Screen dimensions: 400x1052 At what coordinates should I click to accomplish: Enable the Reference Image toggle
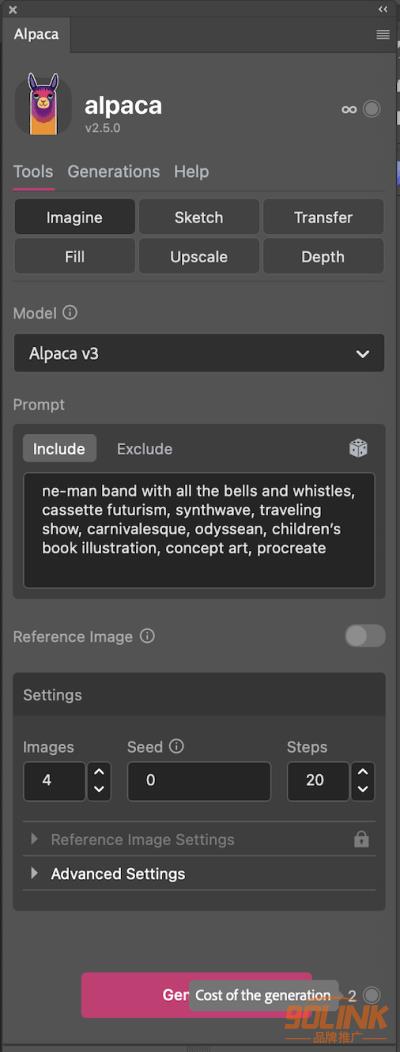point(366,636)
